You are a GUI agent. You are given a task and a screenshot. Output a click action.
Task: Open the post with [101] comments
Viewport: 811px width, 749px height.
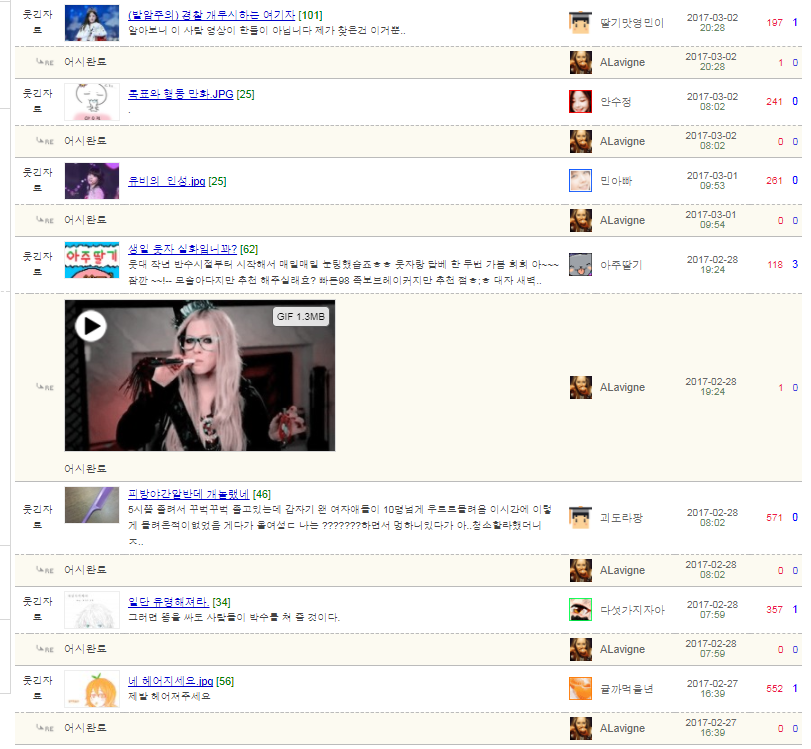[x=212, y=15]
